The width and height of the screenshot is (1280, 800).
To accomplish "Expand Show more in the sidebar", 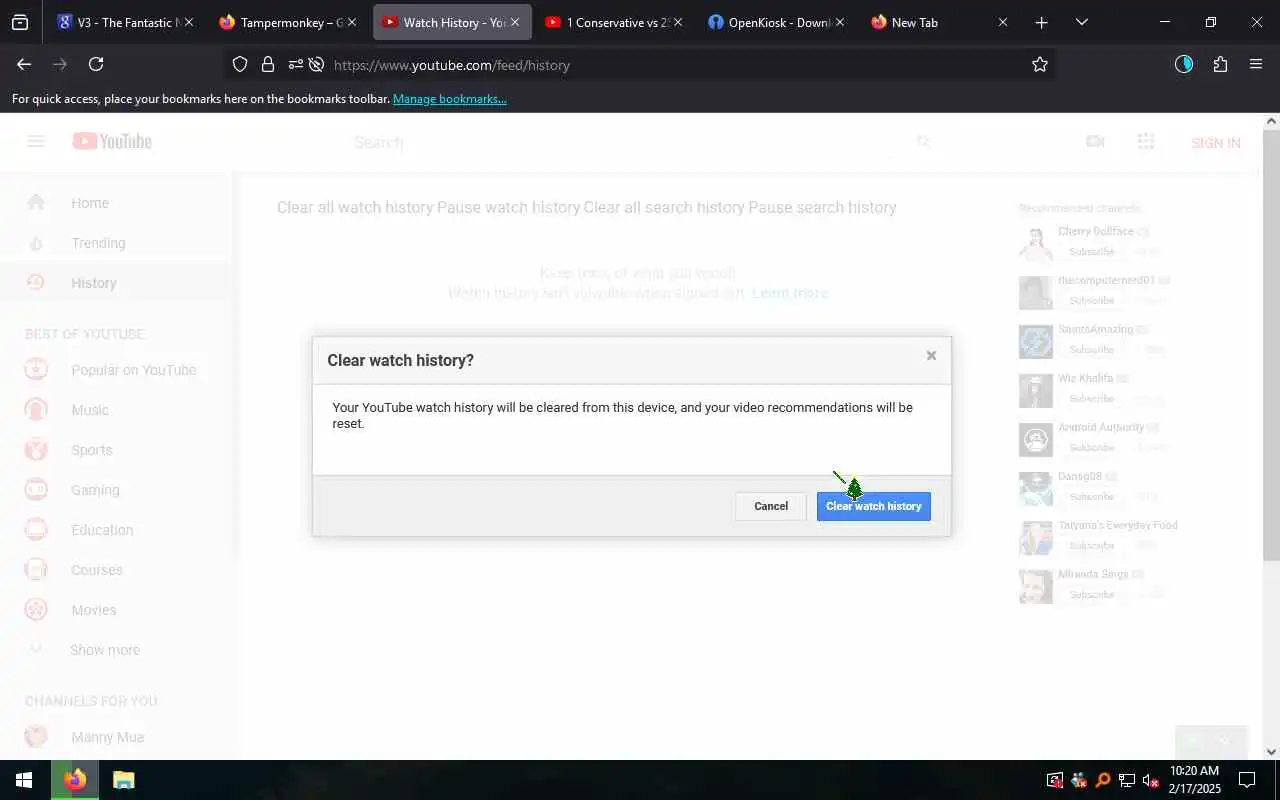I will tap(118, 650).
